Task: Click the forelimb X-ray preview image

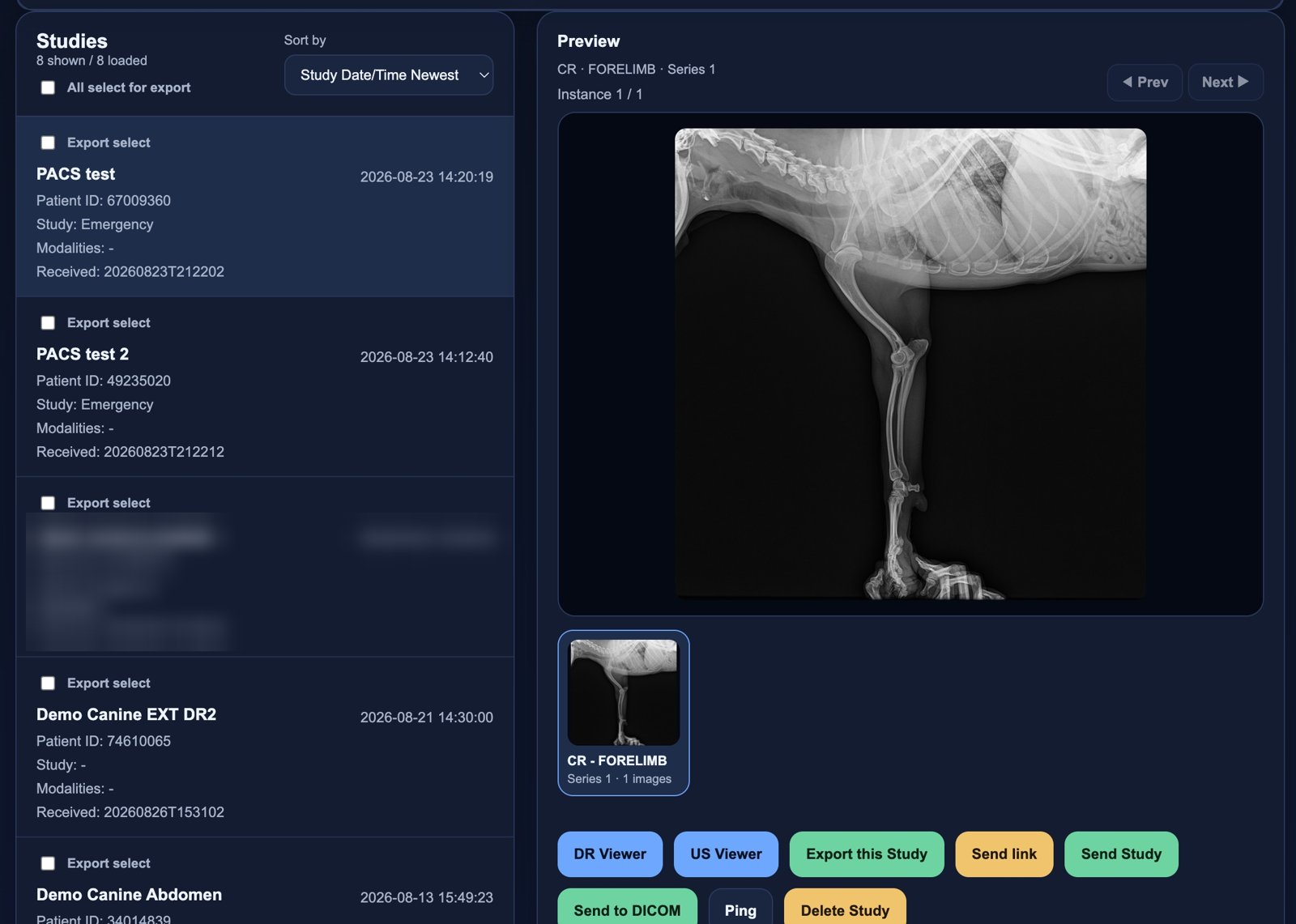Action: pyautogui.click(x=910, y=364)
